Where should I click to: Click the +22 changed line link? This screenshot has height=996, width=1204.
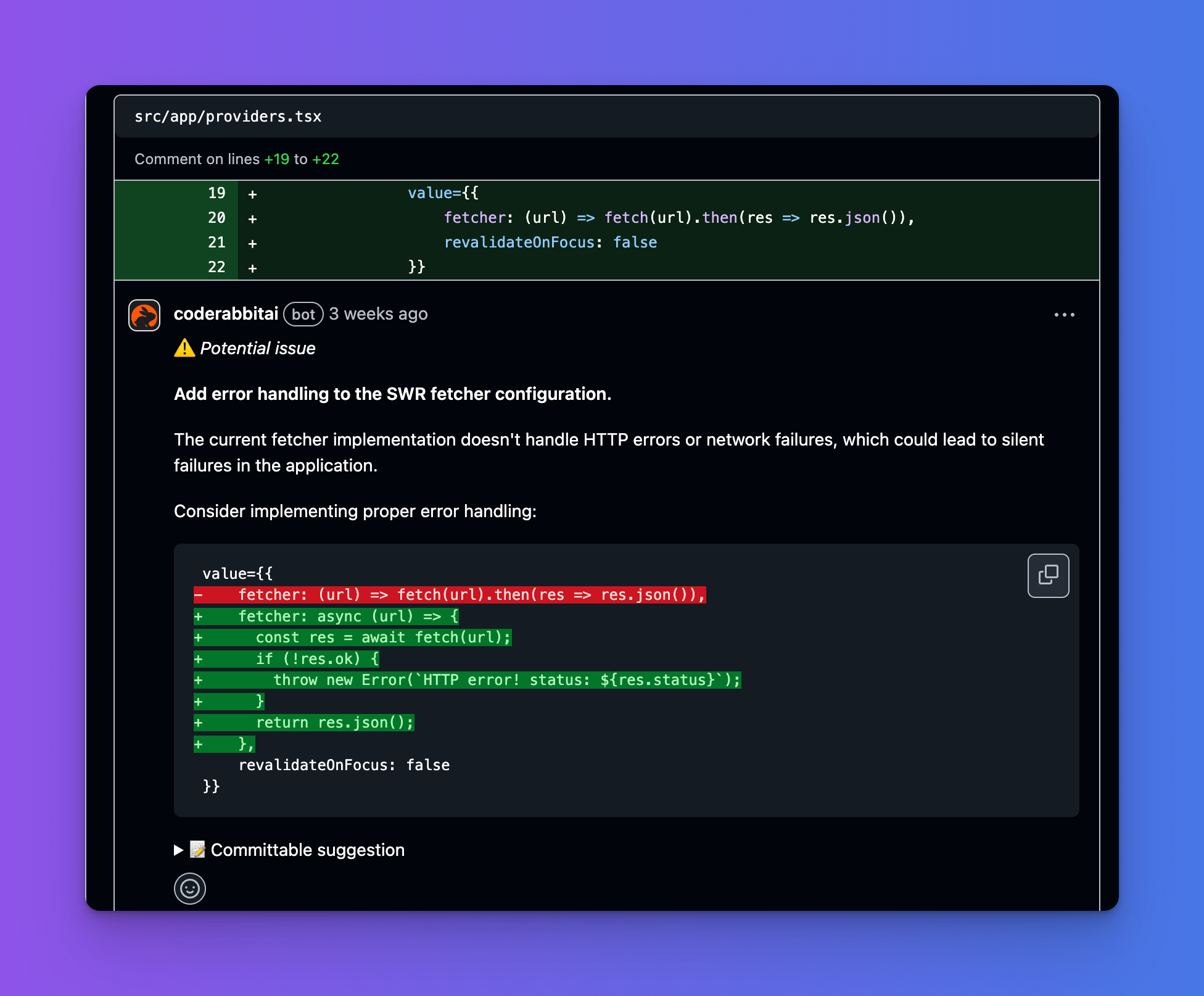click(359, 159)
